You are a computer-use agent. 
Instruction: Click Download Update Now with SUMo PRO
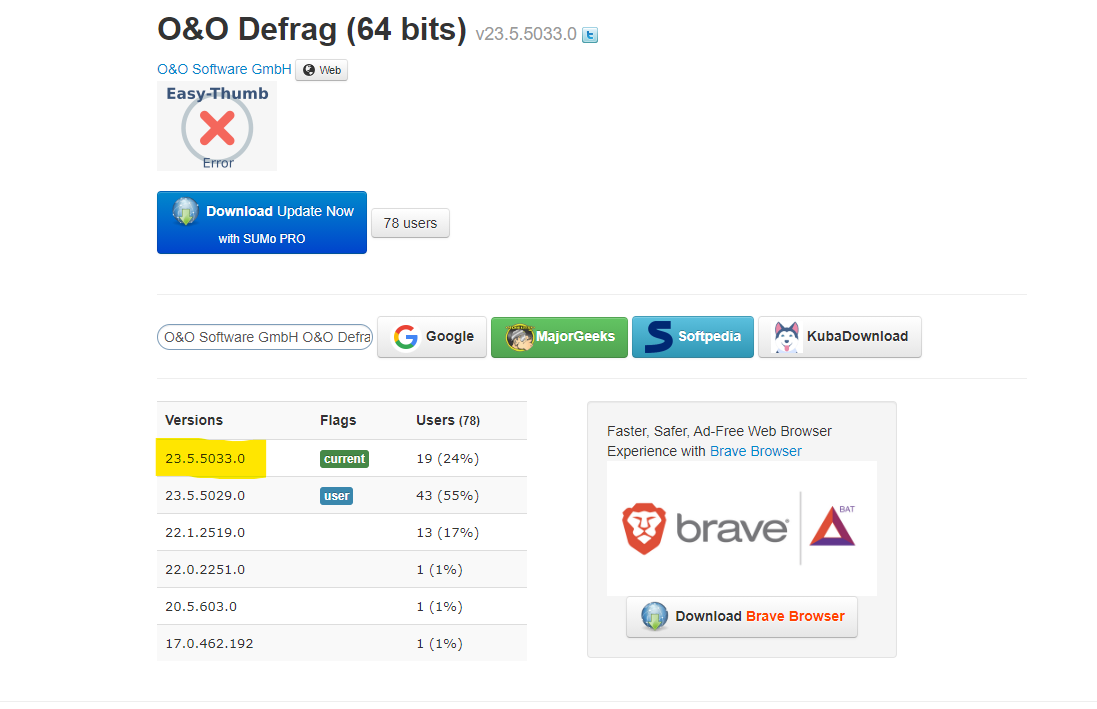pyautogui.click(x=262, y=223)
